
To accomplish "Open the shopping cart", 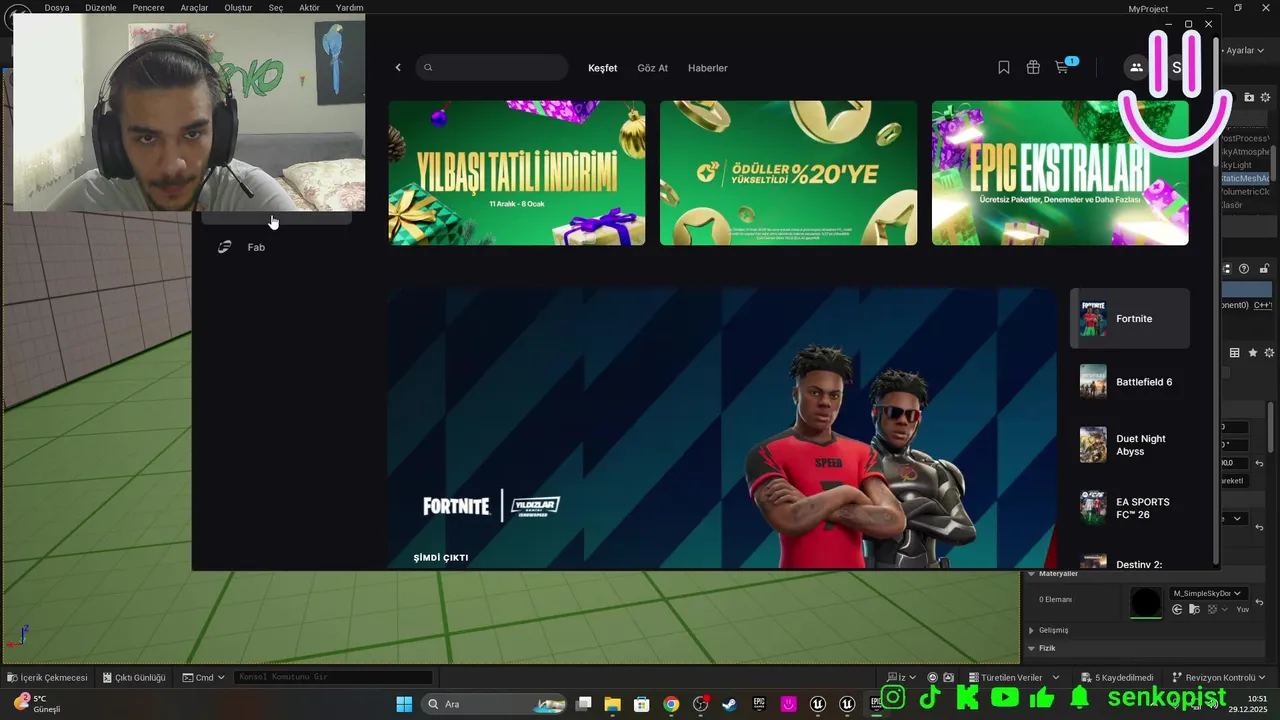I will tap(1063, 68).
